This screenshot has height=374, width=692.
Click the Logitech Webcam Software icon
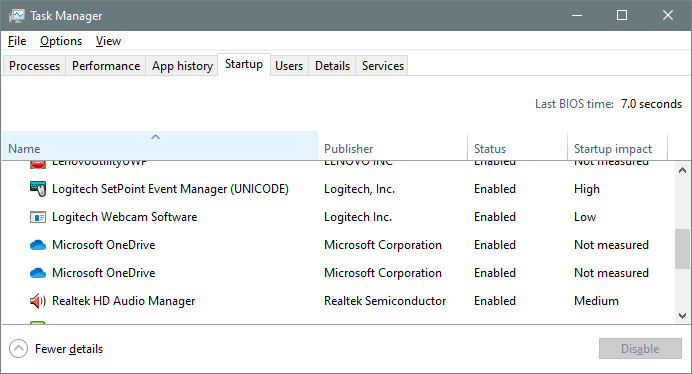point(38,217)
